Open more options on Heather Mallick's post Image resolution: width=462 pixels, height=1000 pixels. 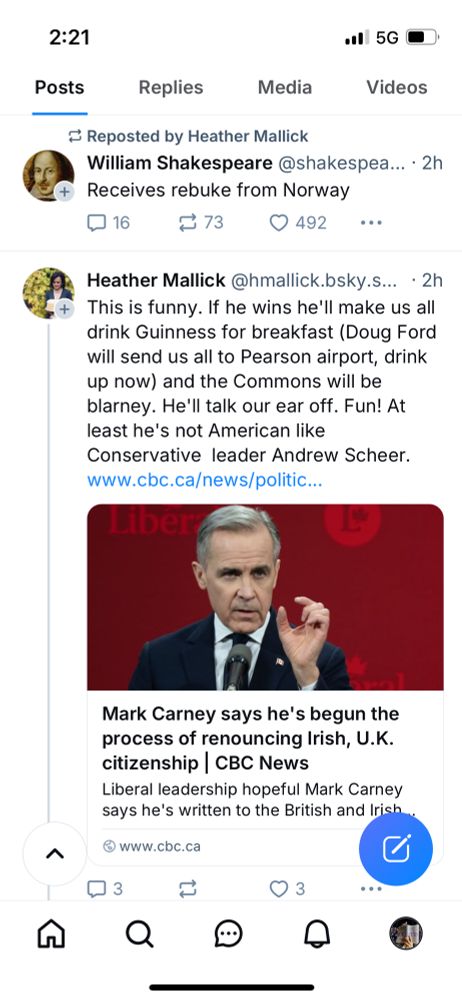pyautogui.click(x=371, y=888)
